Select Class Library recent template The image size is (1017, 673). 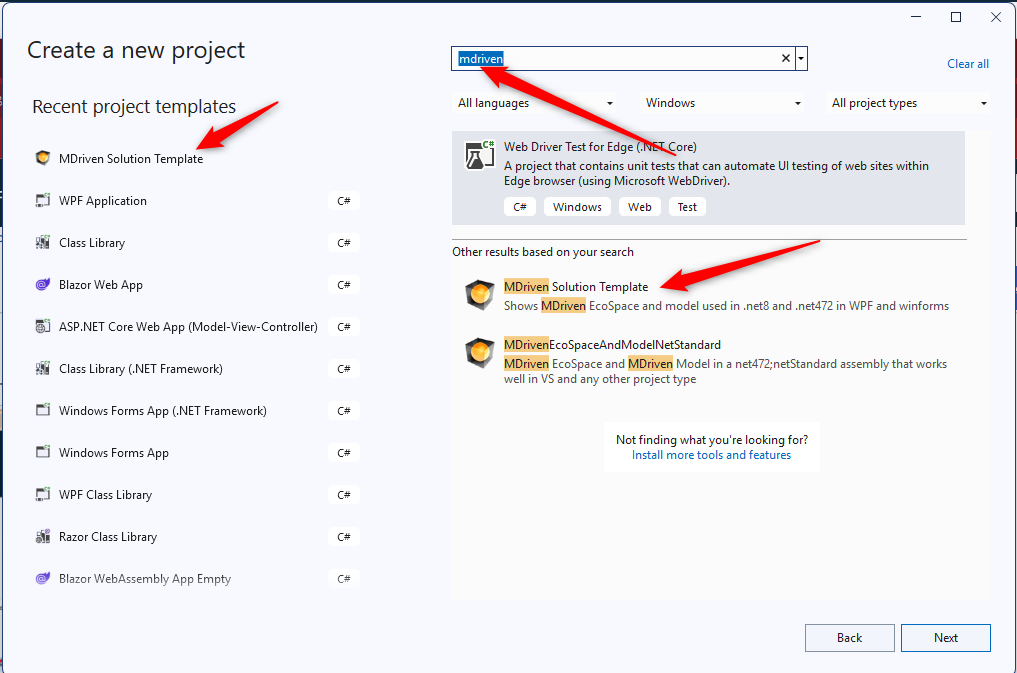tap(92, 243)
